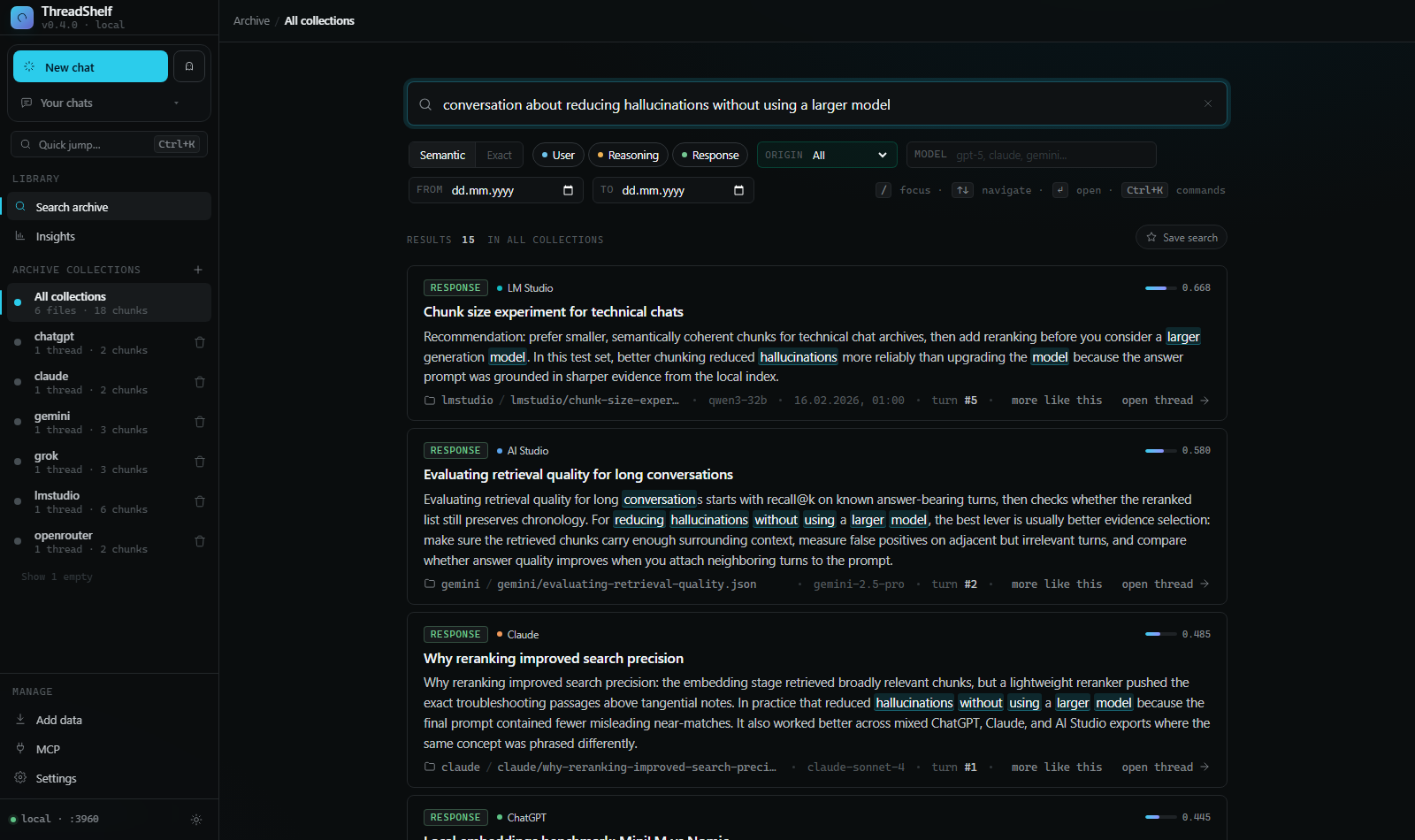
Task: Click the main conversation search field
Action: [817, 104]
